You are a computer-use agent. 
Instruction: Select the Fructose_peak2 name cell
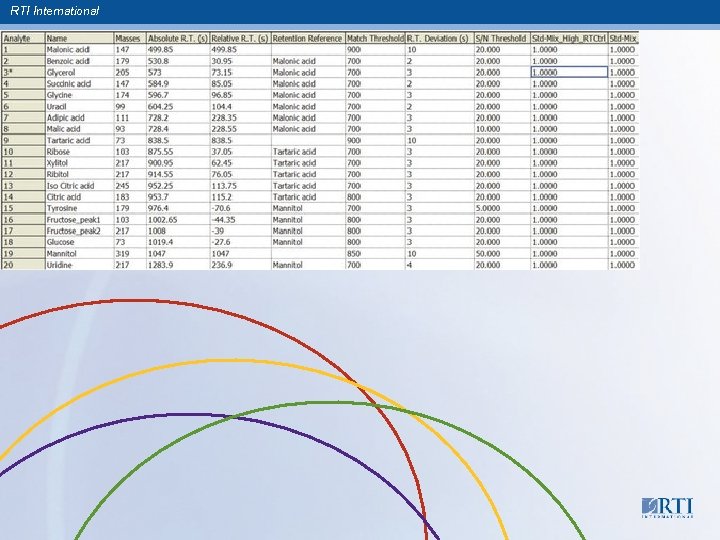click(x=79, y=231)
